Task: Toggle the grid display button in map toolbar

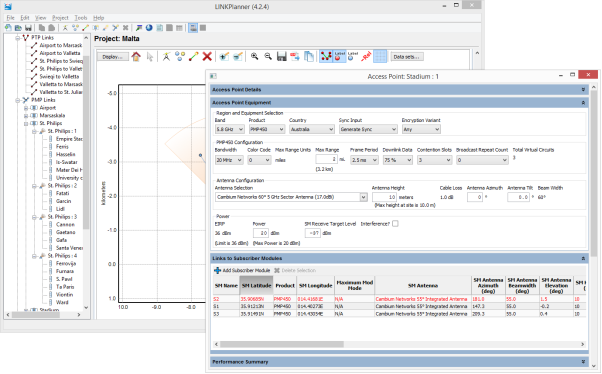Action: coord(380,56)
